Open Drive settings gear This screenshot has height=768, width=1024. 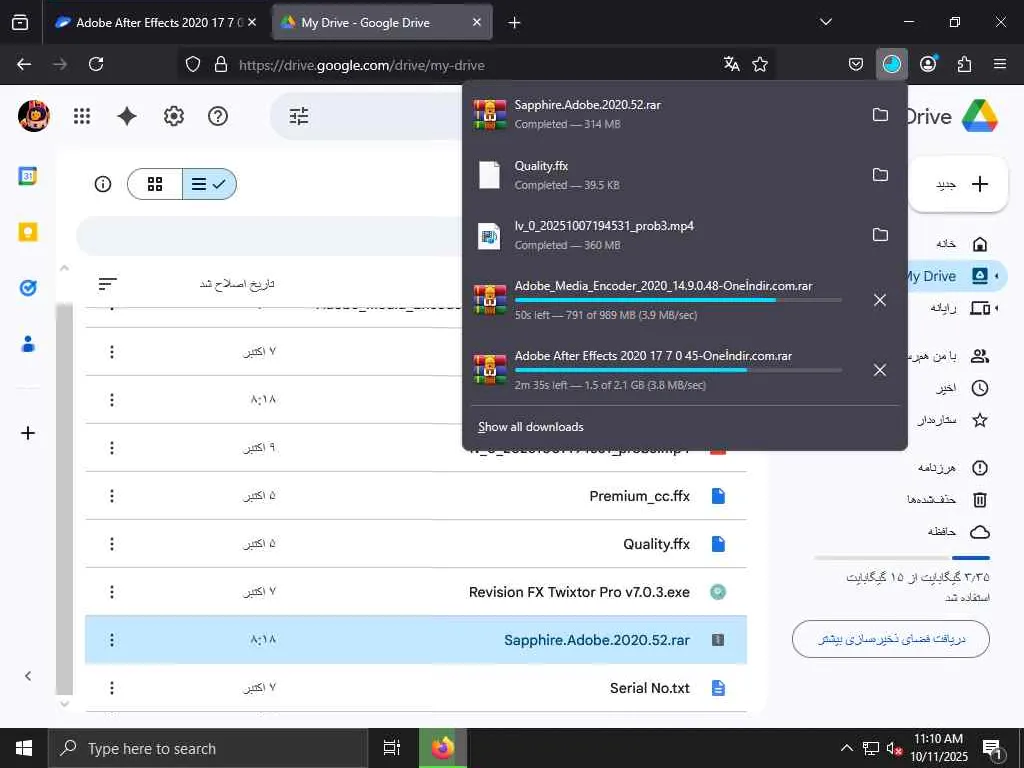click(x=174, y=116)
